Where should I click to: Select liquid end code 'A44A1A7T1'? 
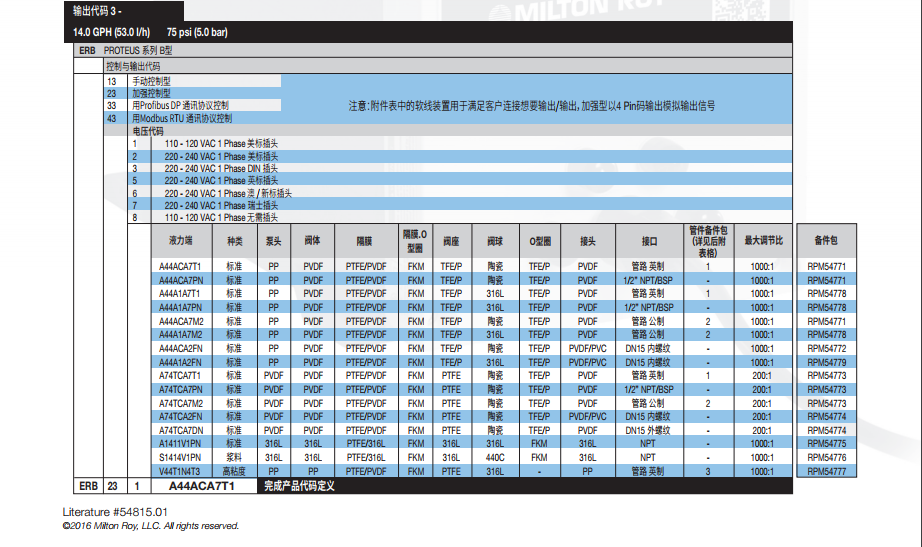[179, 293]
